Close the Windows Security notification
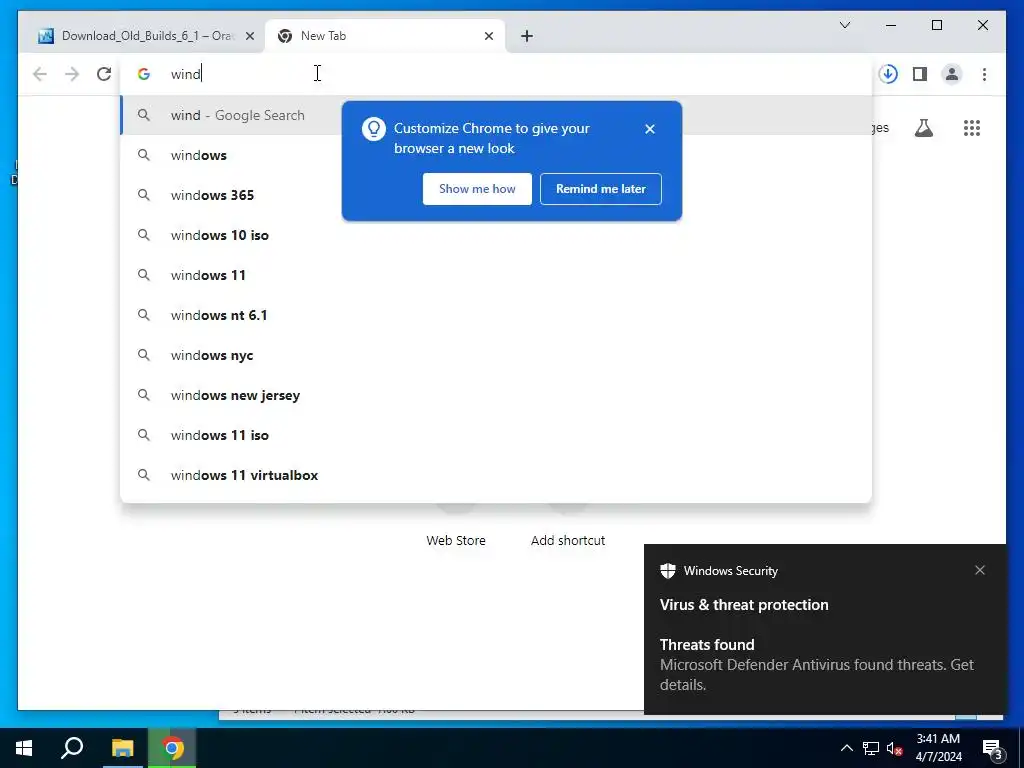The height and width of the screenshot is (768, 1024). click(980, 570)
